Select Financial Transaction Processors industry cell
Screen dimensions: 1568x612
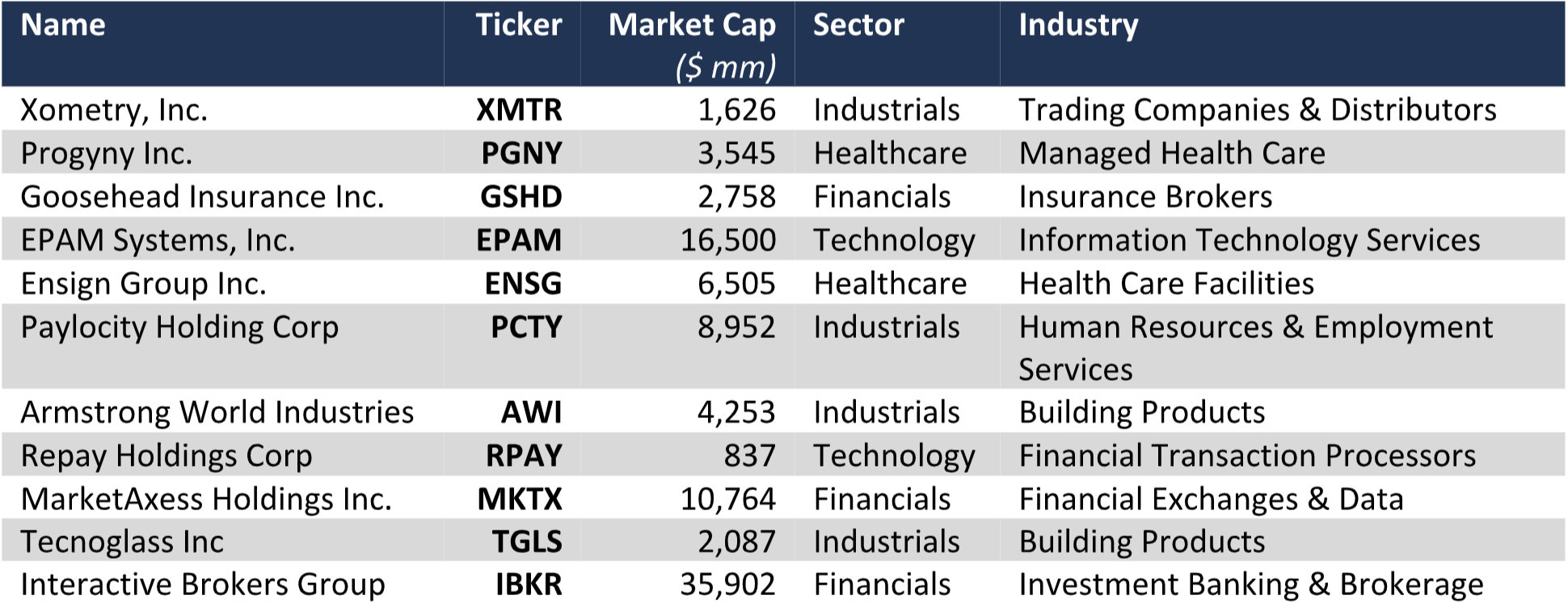1247,456
